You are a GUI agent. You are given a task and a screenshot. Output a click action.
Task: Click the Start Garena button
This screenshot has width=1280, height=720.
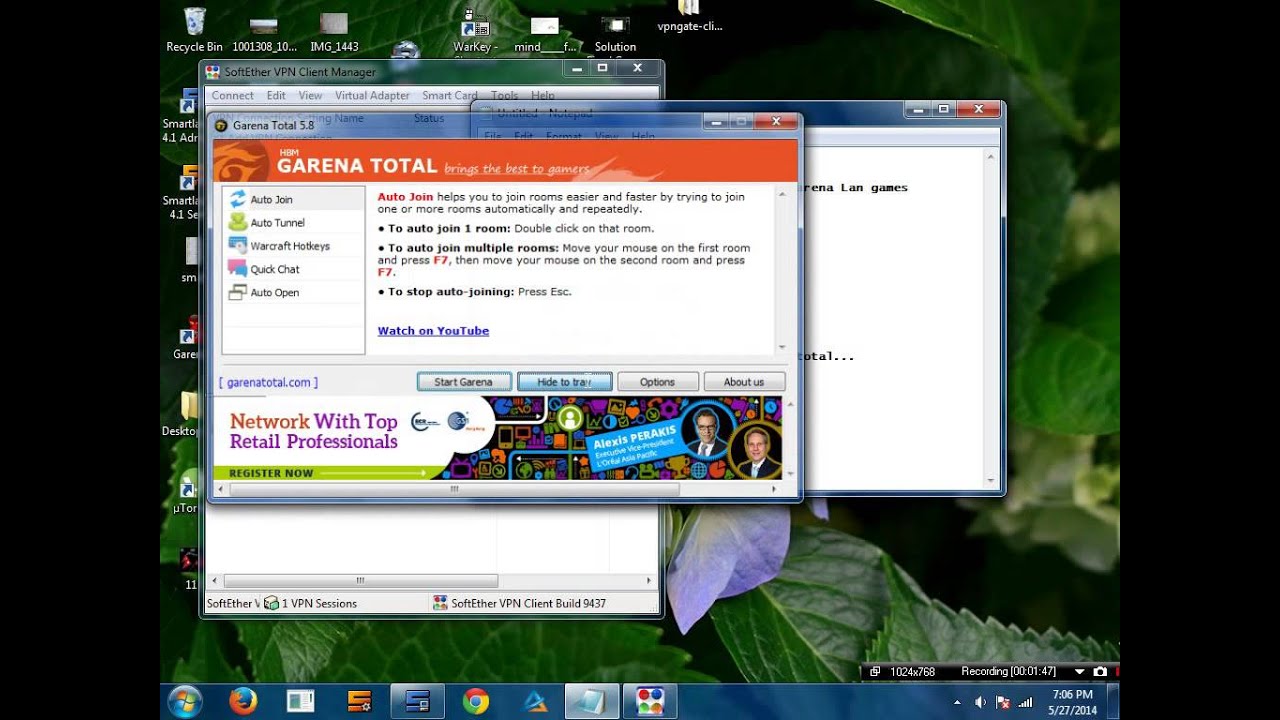coord(464,382)
